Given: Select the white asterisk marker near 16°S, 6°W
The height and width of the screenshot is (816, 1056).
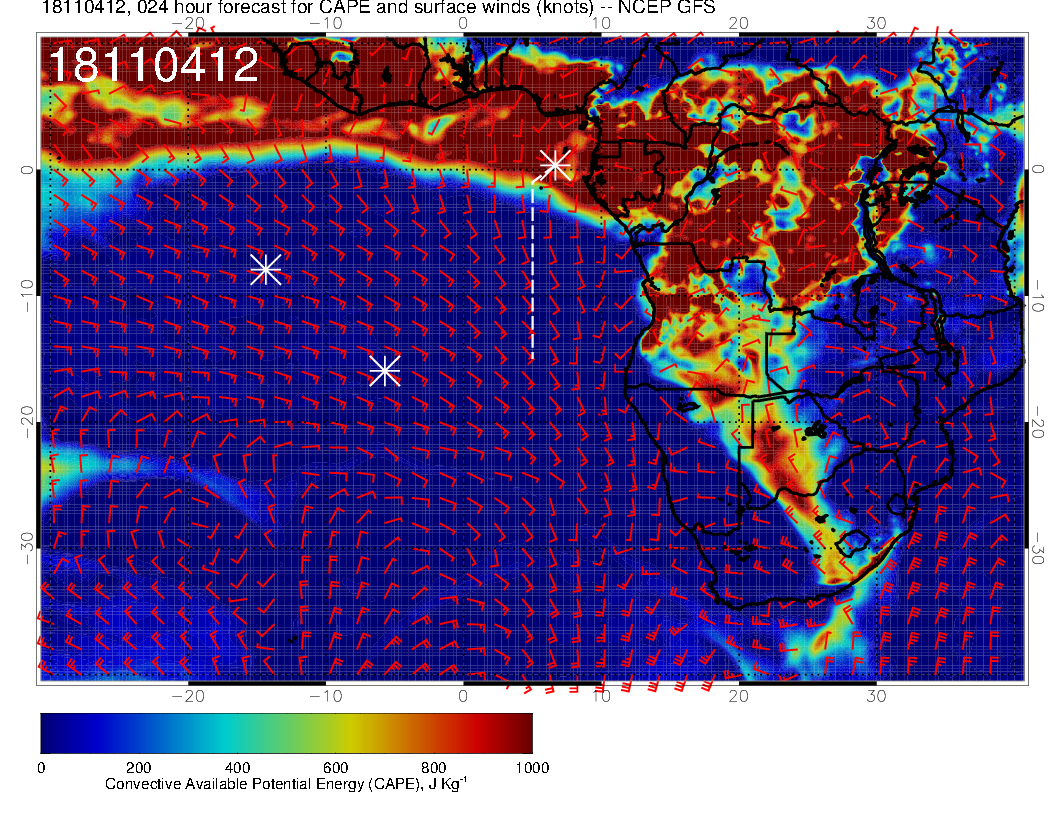Looking at the screenshot, I should (x=385, y=370).
